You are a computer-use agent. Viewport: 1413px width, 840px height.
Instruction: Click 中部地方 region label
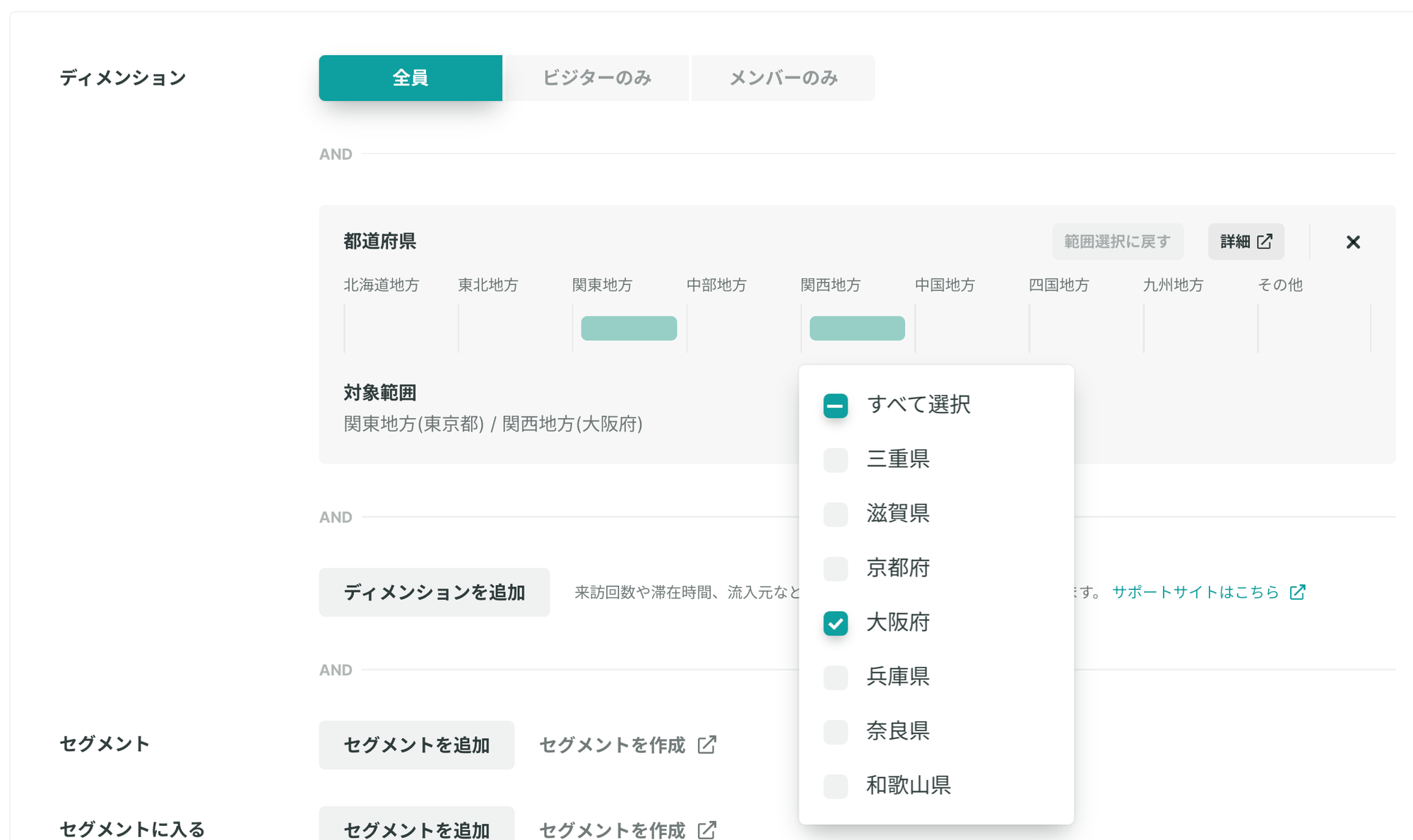point(717,285)
